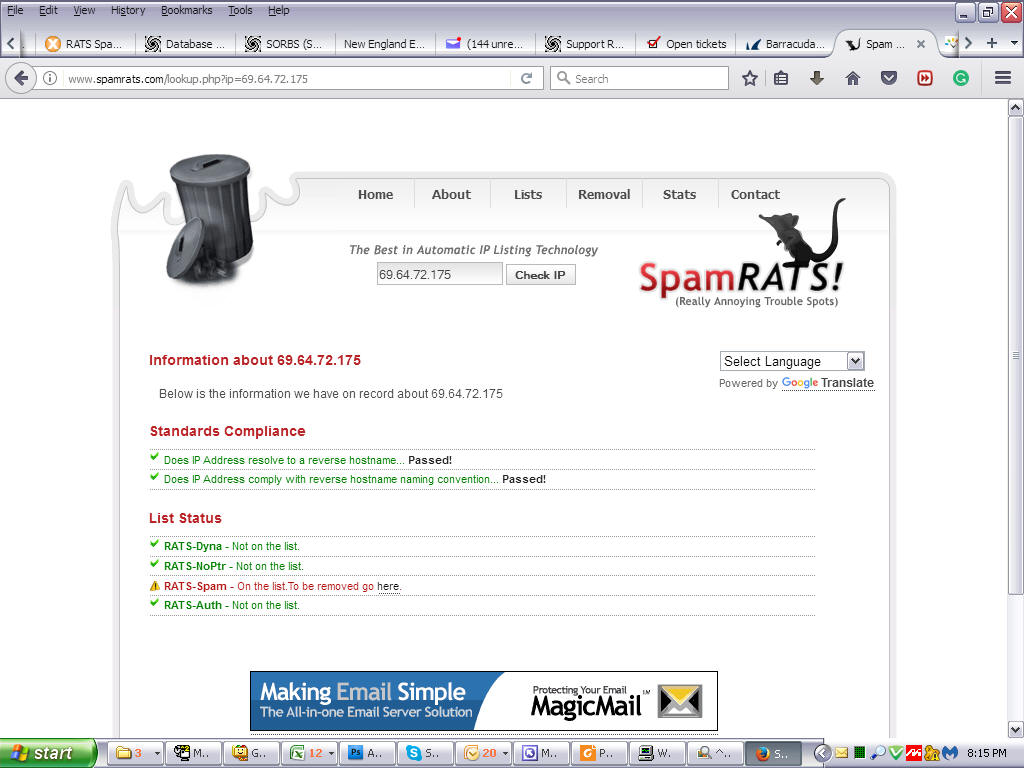Go to the browser Home page

tap(853, 78)
